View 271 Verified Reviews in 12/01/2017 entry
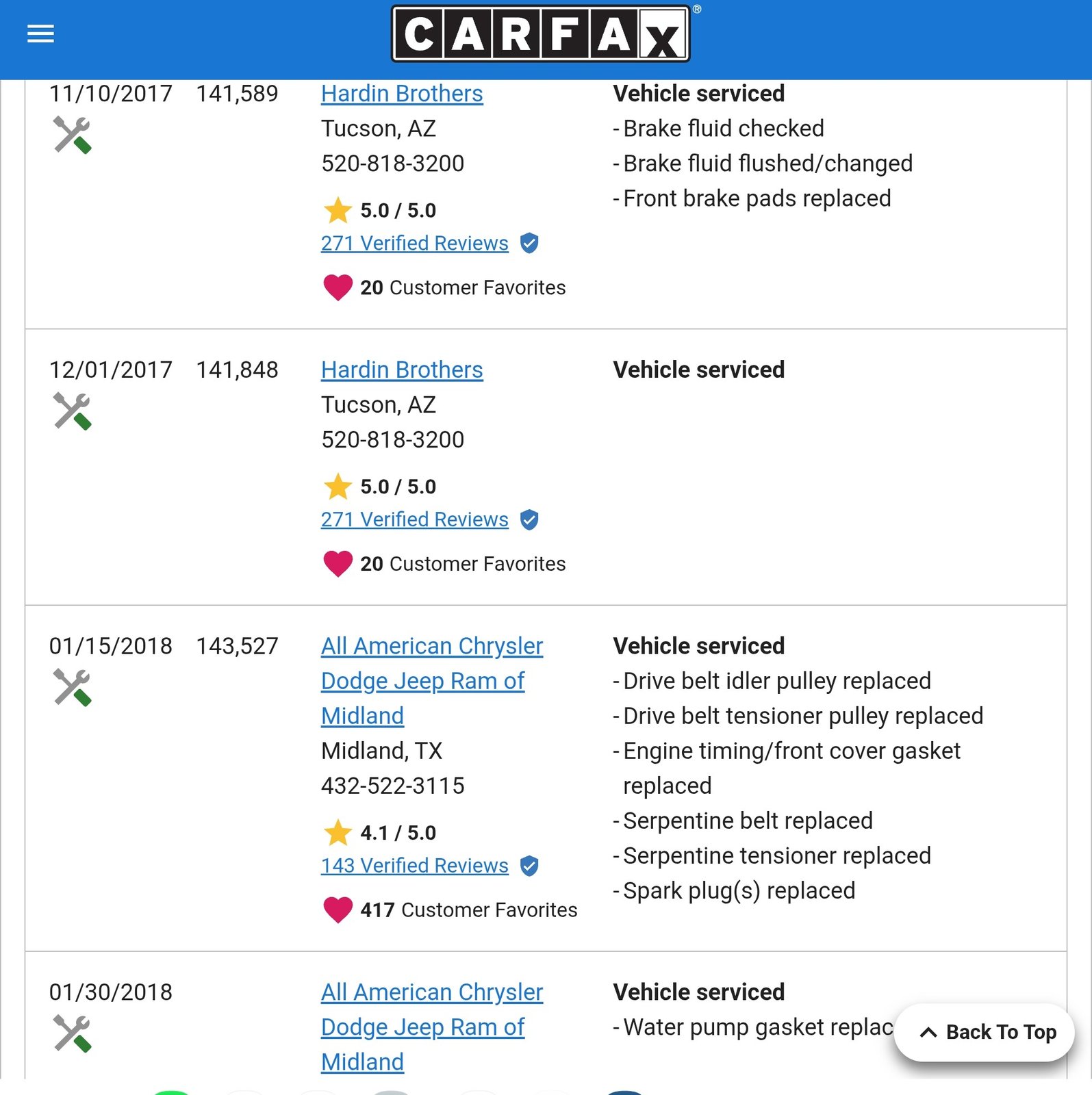This screenshot has width=1092, height=1095. [x=414, y=520]
